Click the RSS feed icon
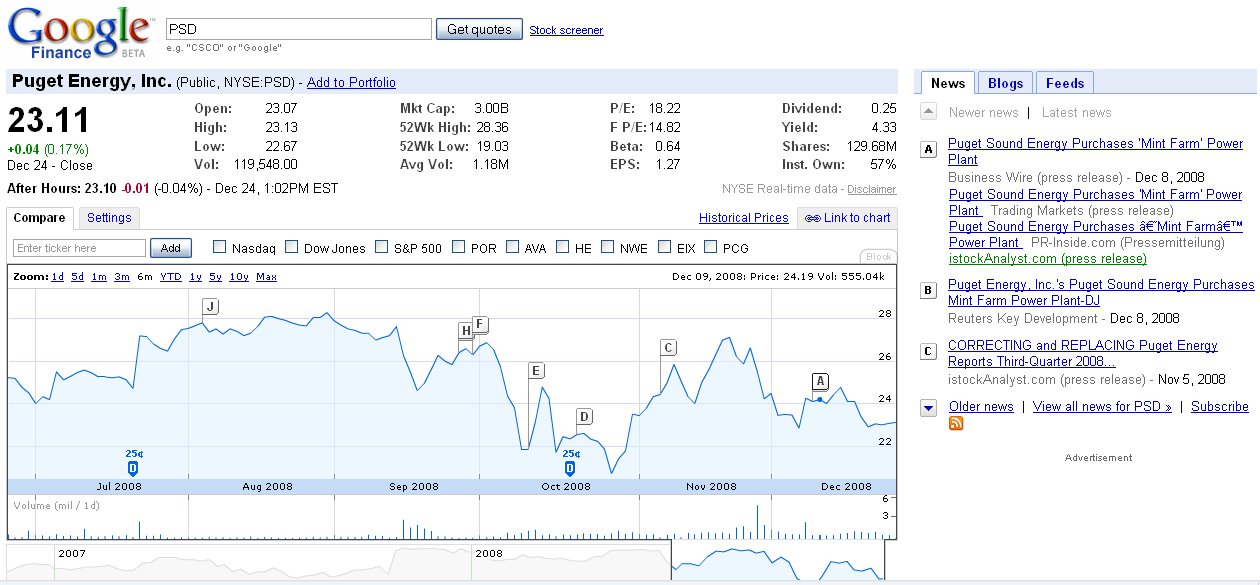This screenshot has height=585, width=1260. (956, 424)
